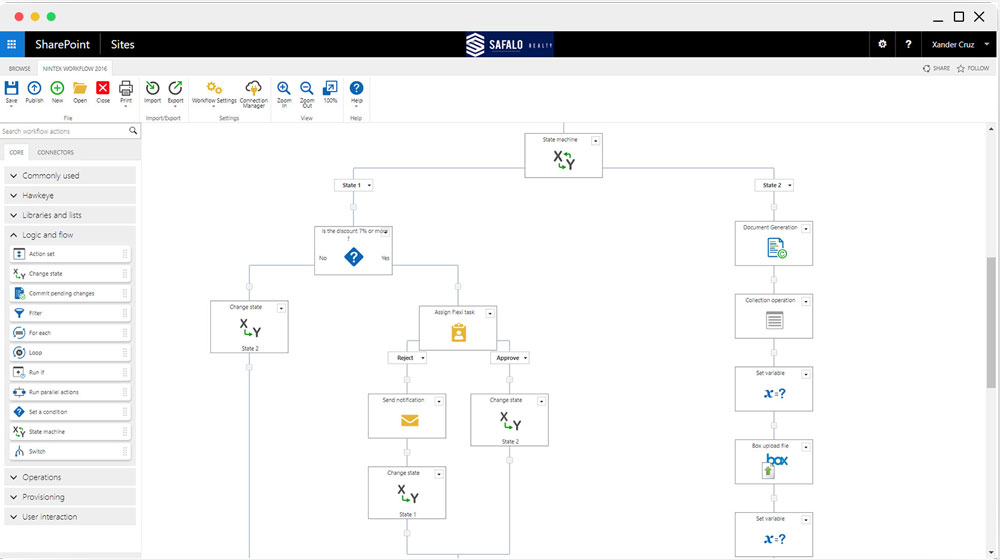Viewport: 1000px width, 560px height.
Task: Switch to the CONNECTORS tab
Action: 55,152
